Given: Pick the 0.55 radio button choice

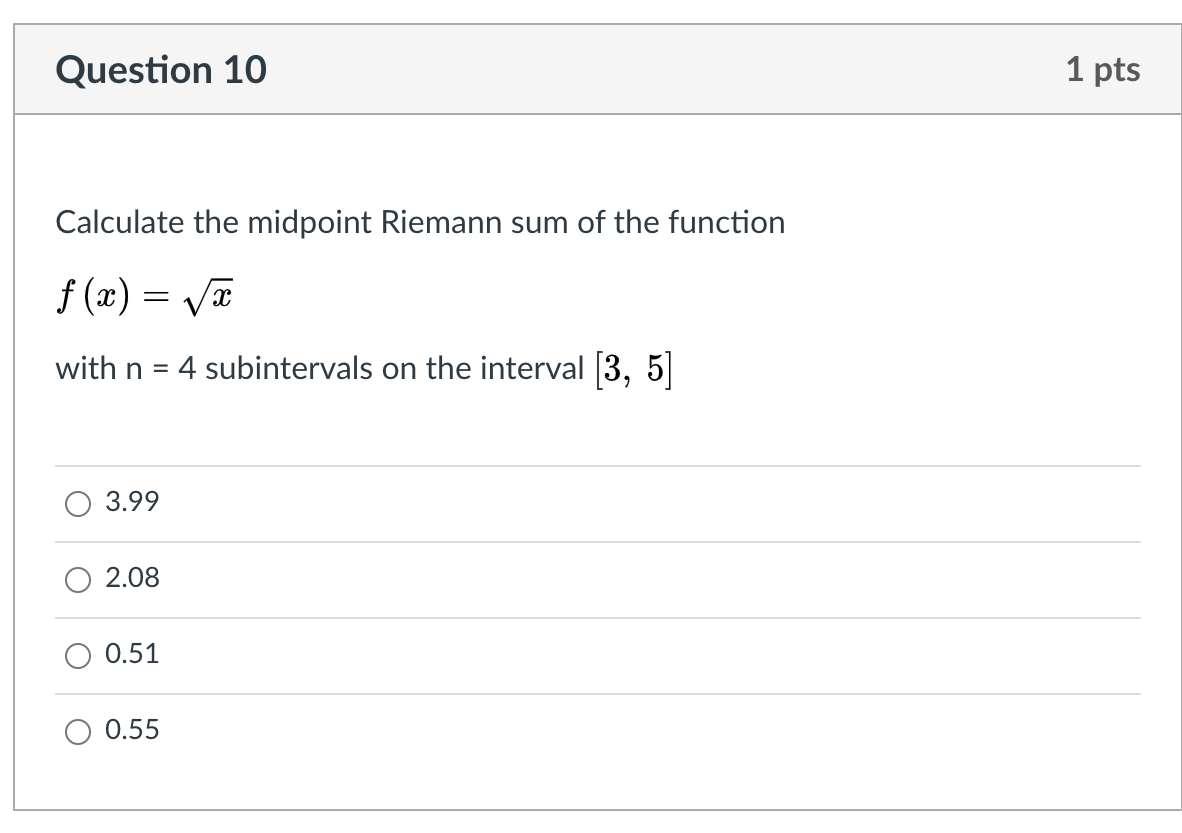Looking at the screenshot, I should pyautogui.click(x=78, y=732).
